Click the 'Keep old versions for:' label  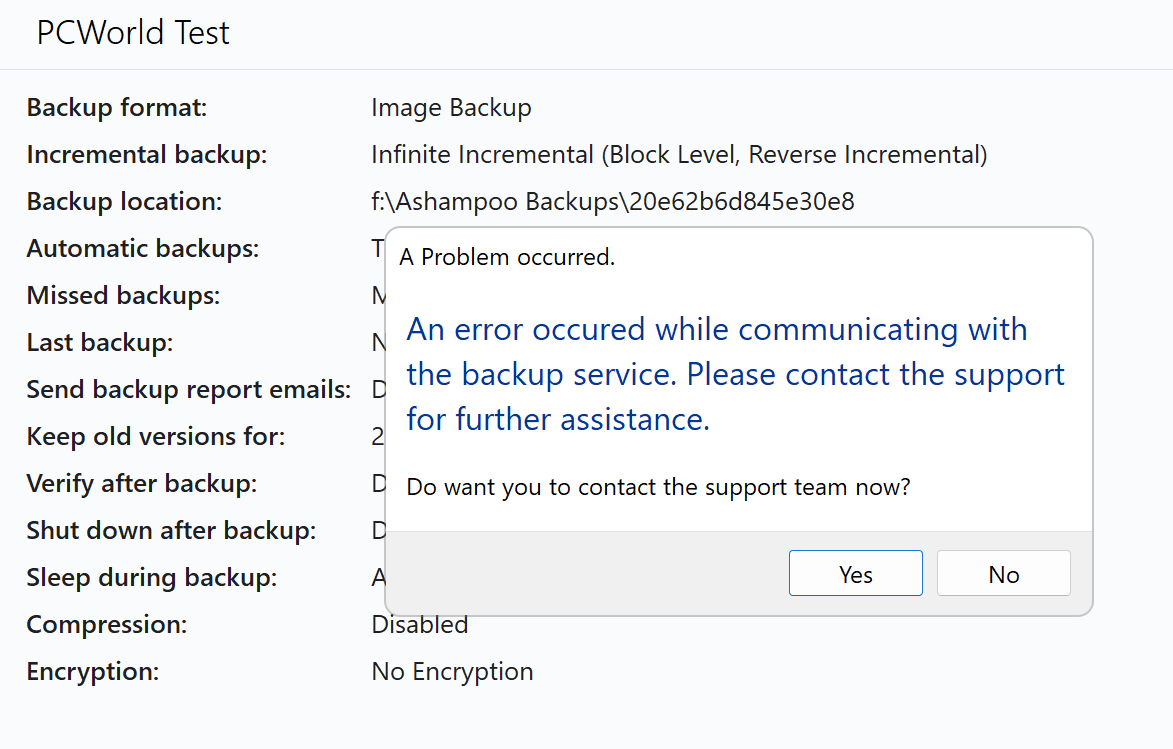point(156,437)
